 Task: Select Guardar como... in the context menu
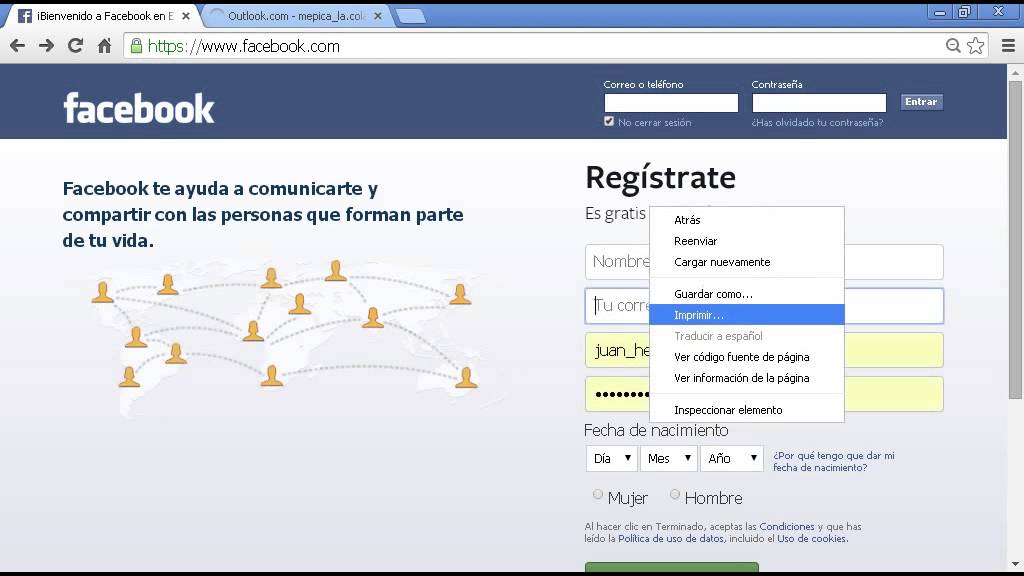point(746,294)
